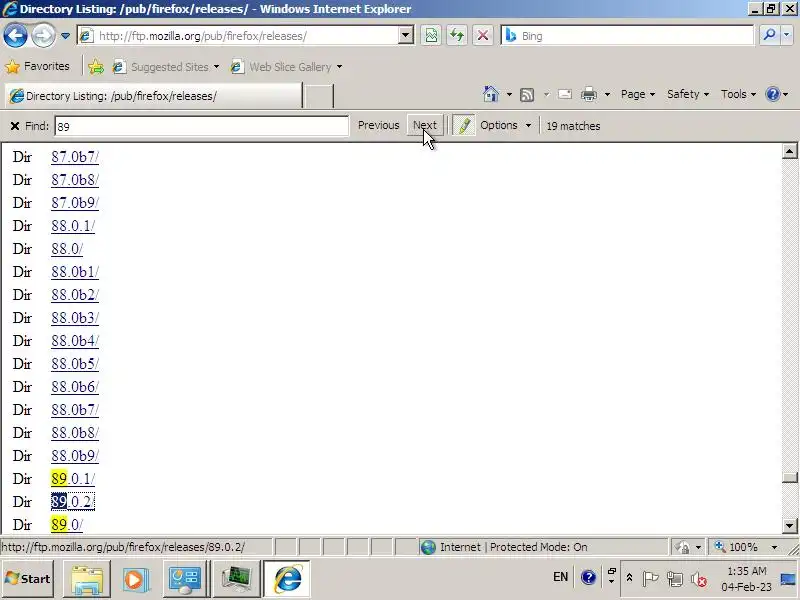Toggle highlight all matches pencil icon

tap(464, 126)
